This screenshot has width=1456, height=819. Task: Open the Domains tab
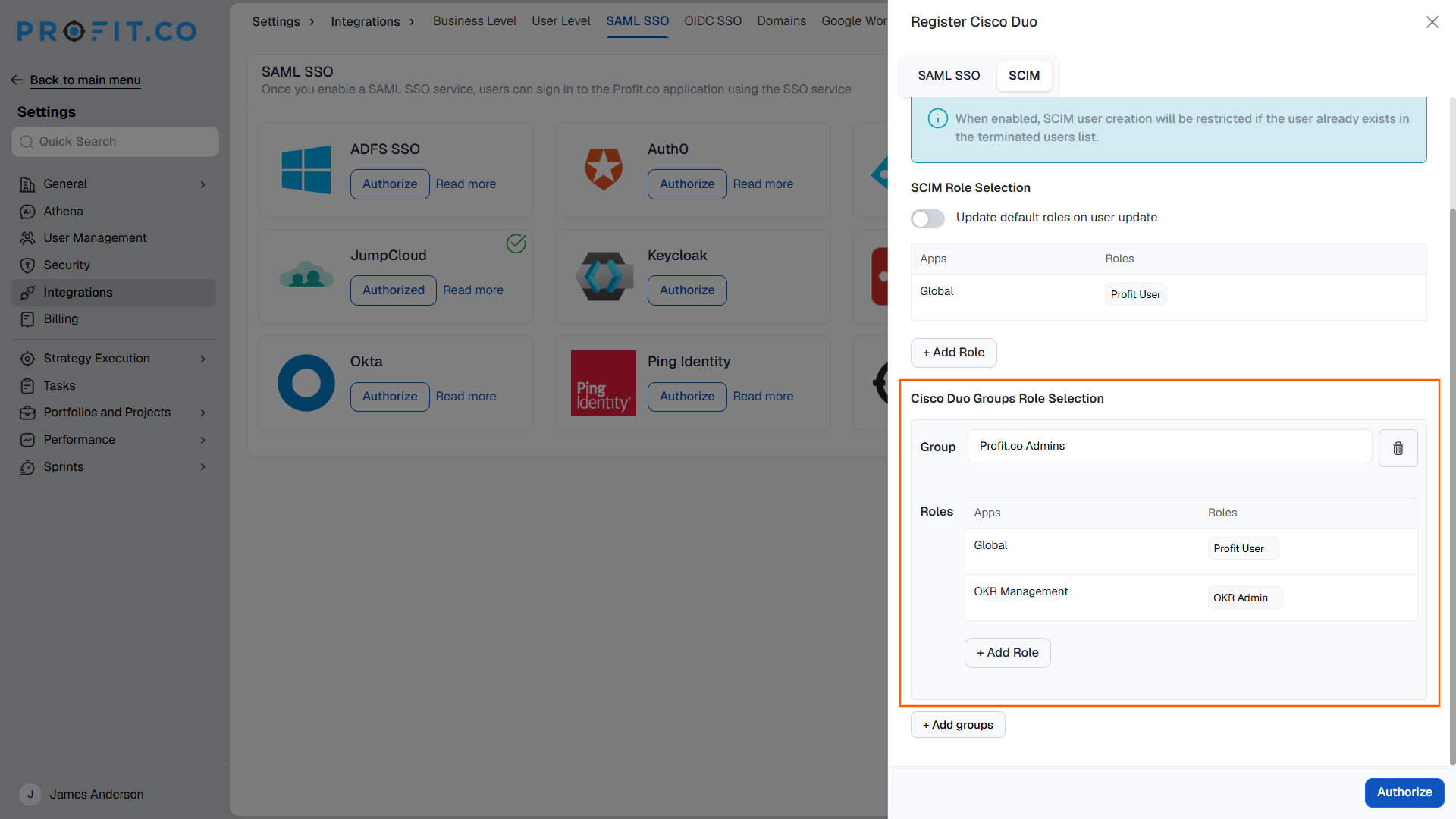coord(781,21)
